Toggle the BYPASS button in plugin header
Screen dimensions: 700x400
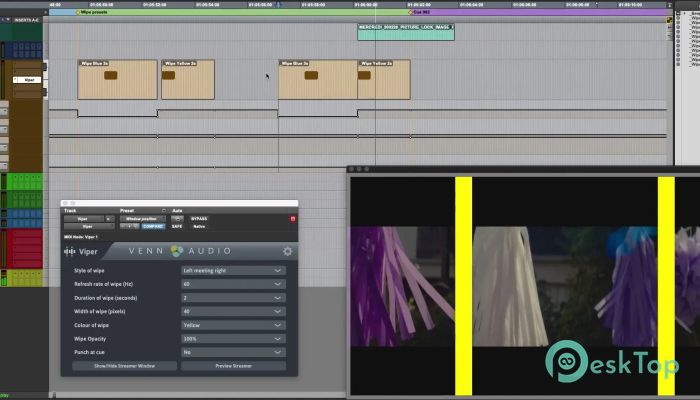[199, 219]
